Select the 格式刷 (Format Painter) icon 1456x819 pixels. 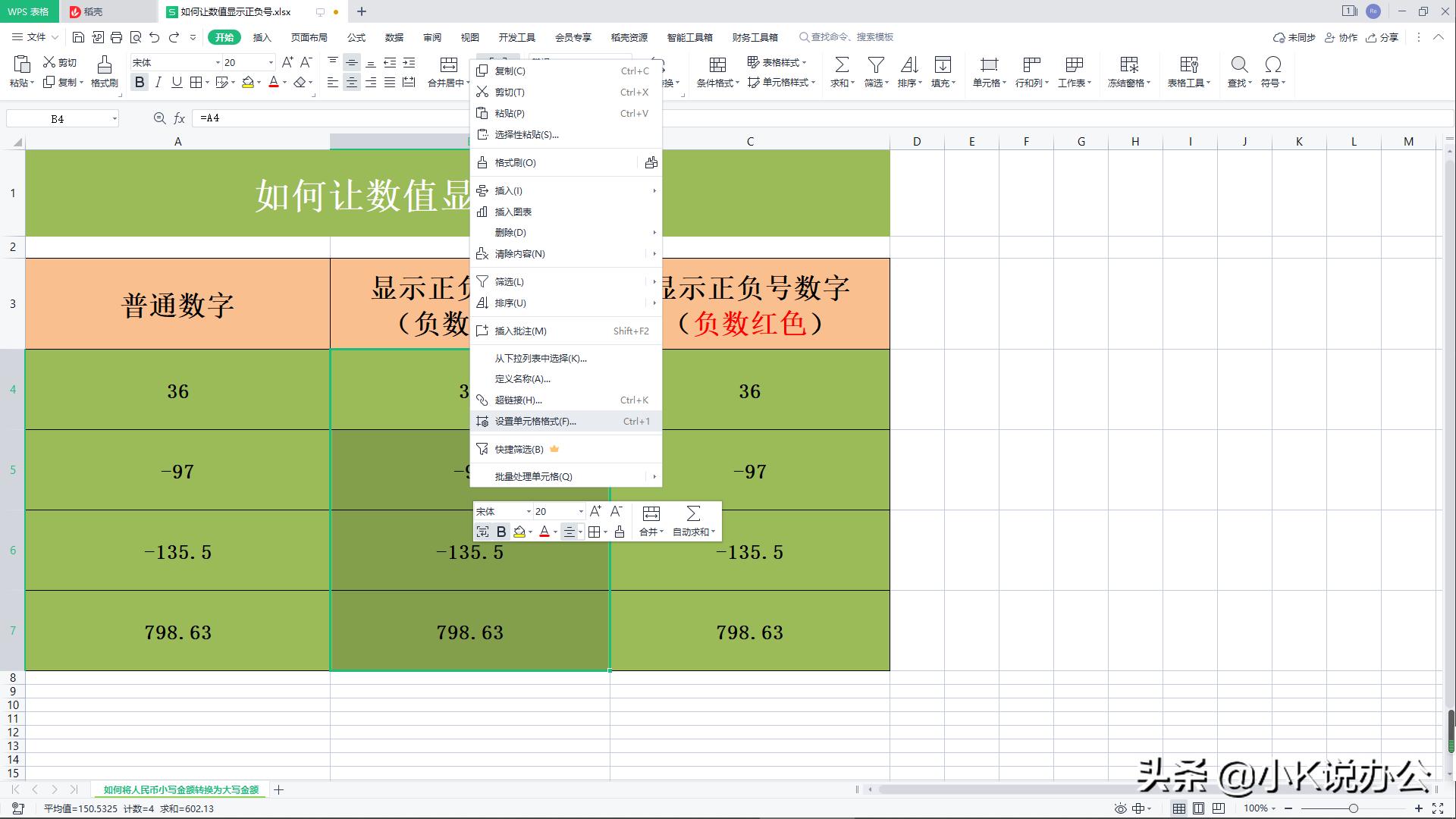pos(104,72)
